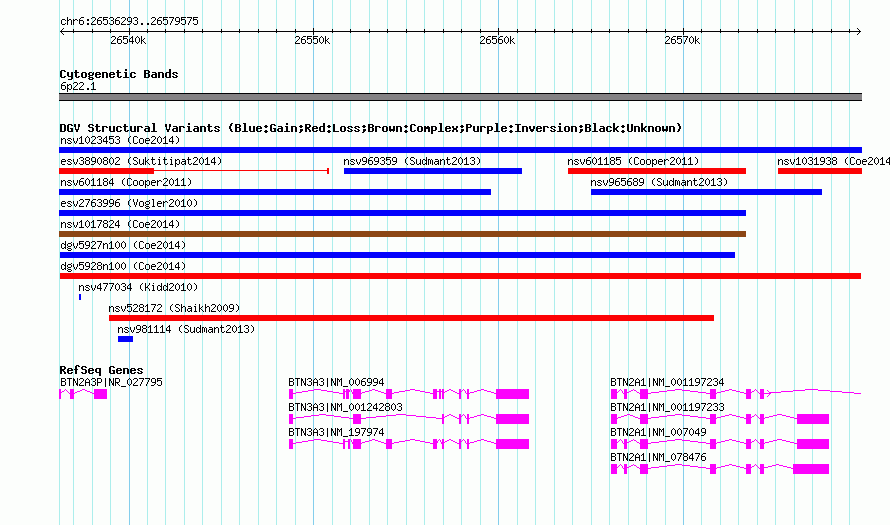This screenshot has height=525, width=890.
Task: Select the dgv5927n100 (Coe2014) blue bar
Action: (397, 255)
